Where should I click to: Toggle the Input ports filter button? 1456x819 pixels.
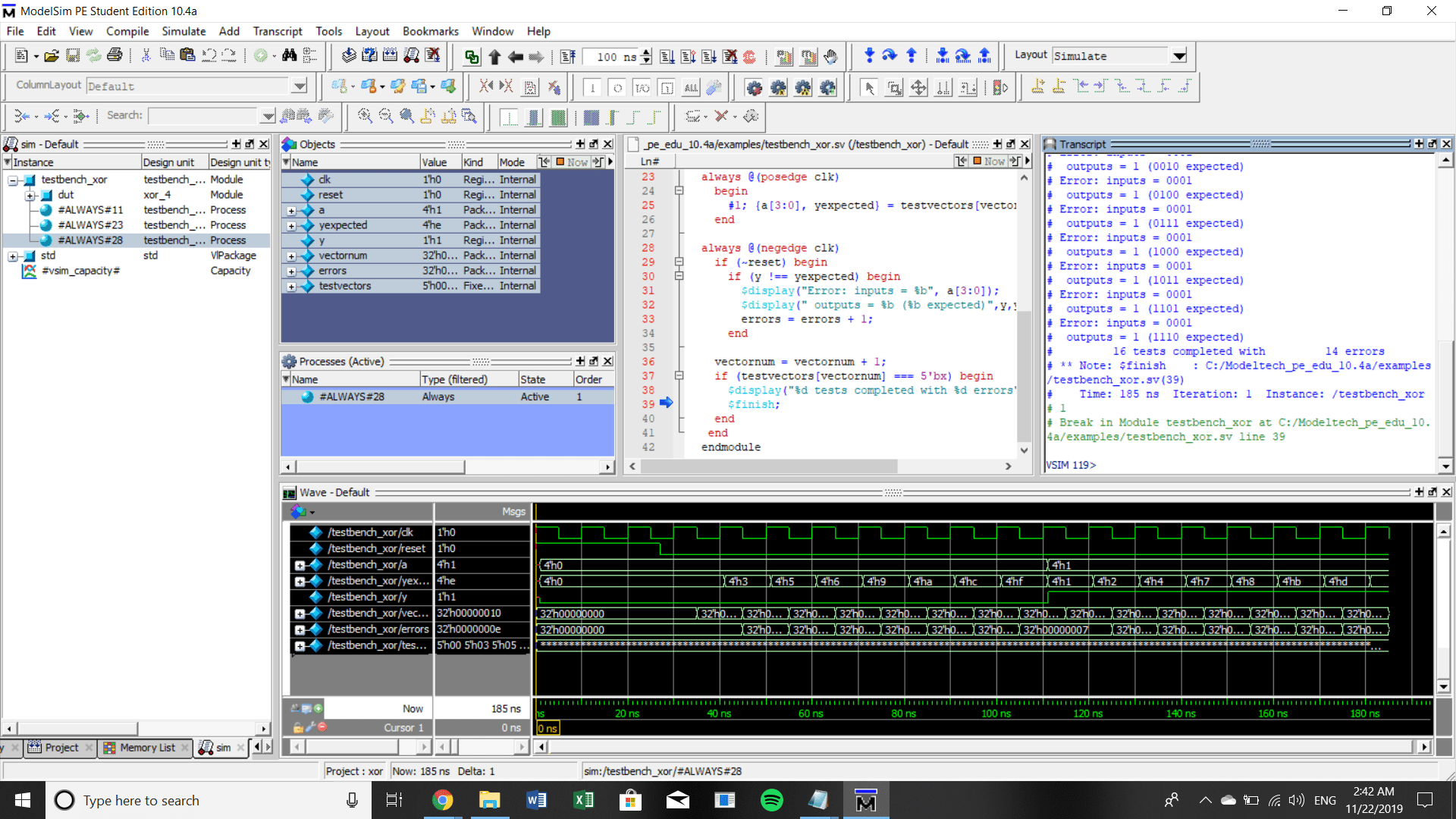(592, 87)
